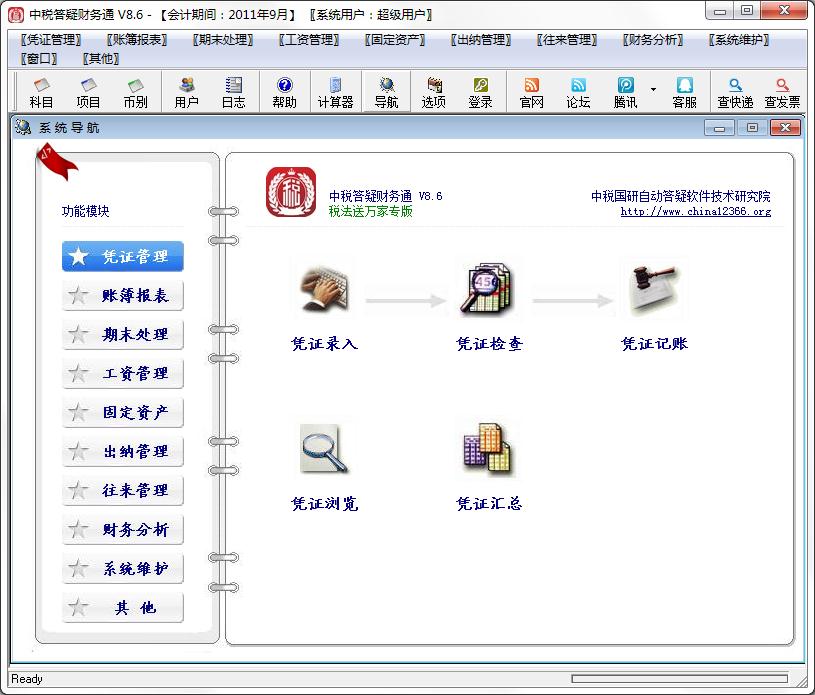
Task: Open the 【窗口】 menu
Action: pyautogui.click(x=39, y=59)
